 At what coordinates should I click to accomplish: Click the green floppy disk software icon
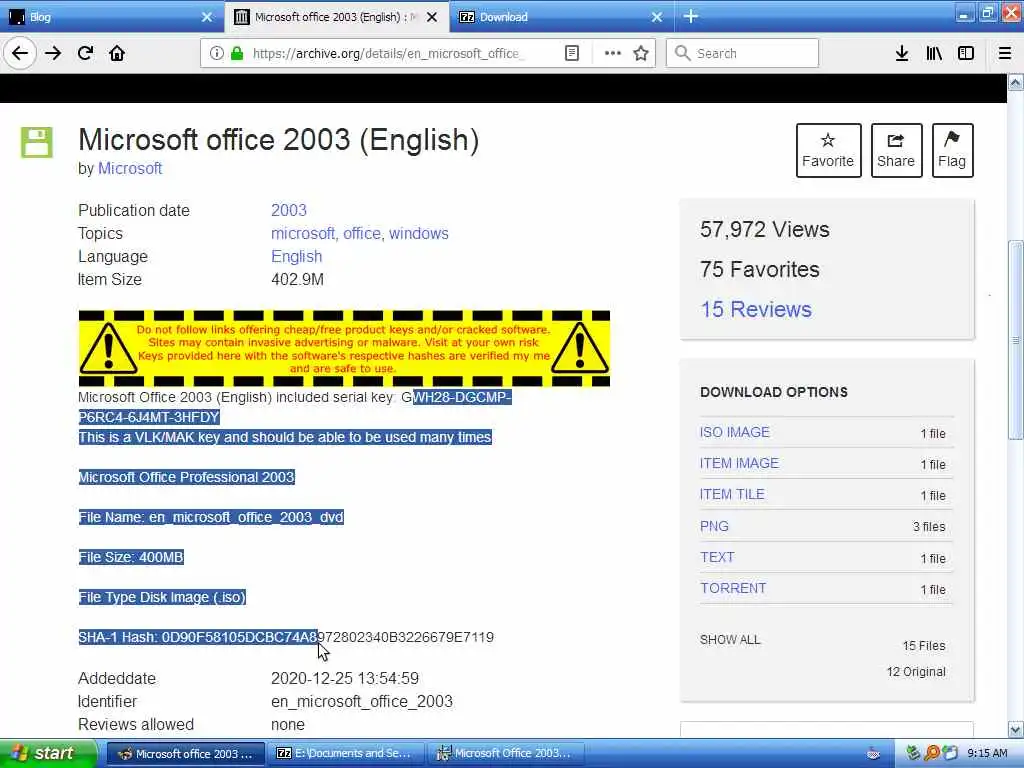click(x=37, y=142)
